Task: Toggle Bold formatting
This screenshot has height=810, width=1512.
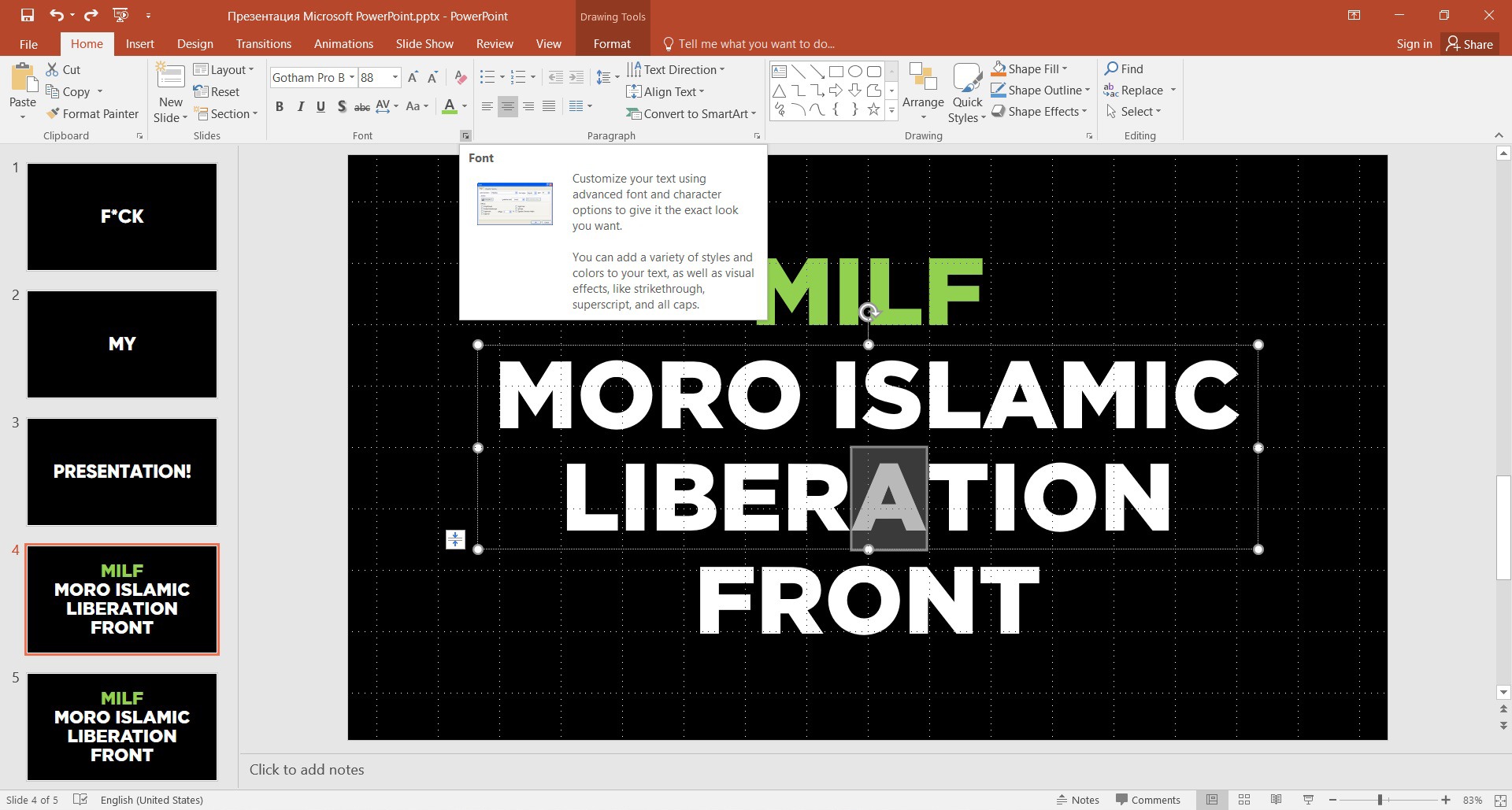Action: click(280, 106)
